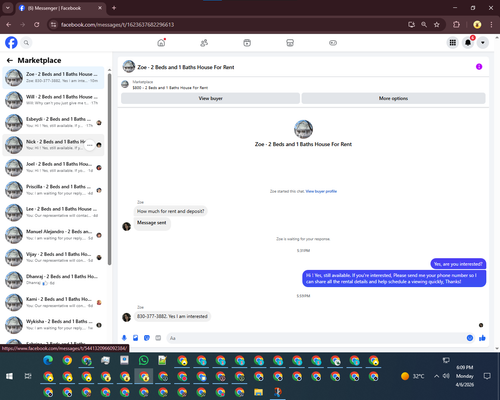
Task: Click the message text input field
Action: pyautogui.click(x=317, y=338)
